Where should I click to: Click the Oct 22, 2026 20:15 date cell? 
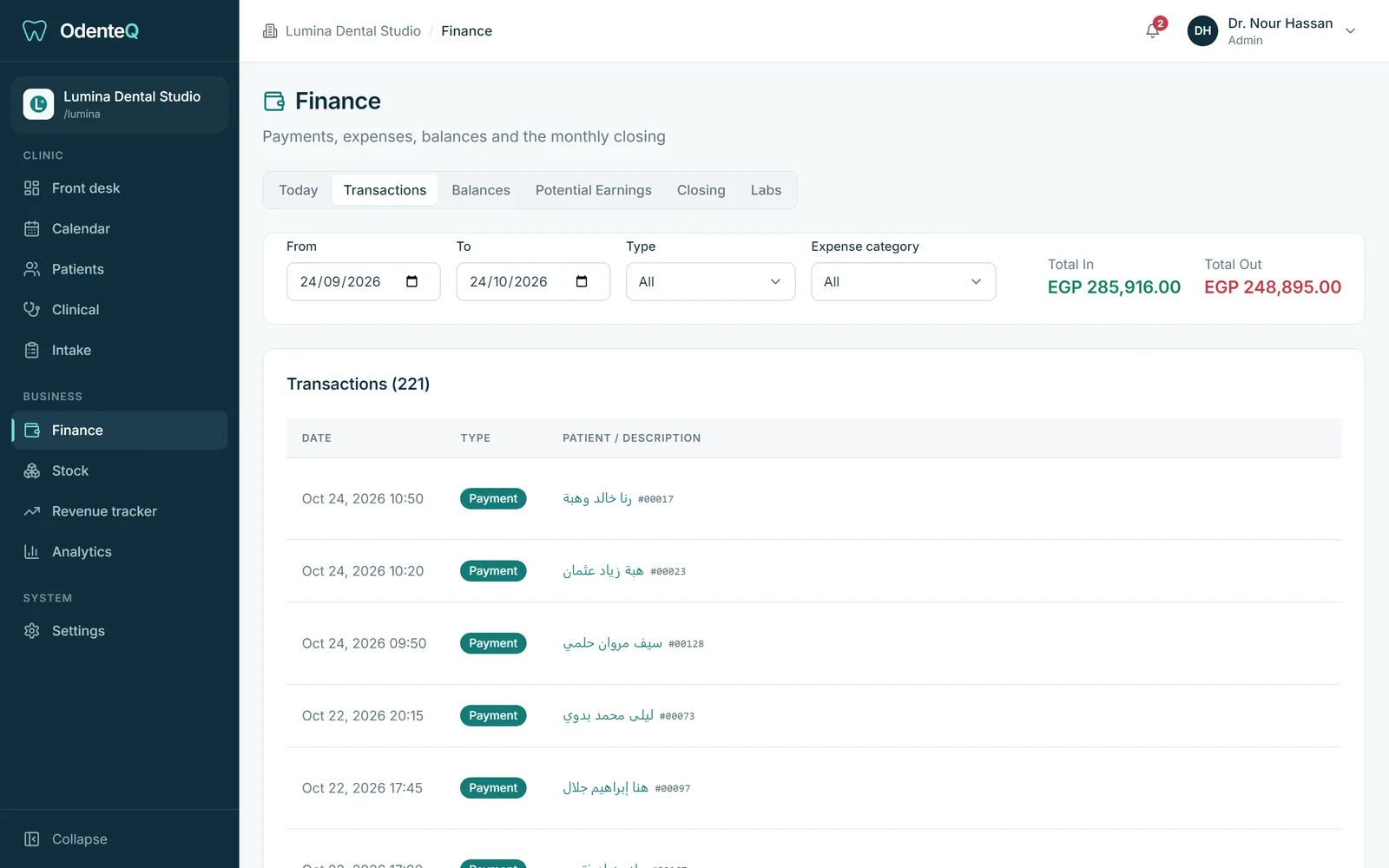click(363, 716)
